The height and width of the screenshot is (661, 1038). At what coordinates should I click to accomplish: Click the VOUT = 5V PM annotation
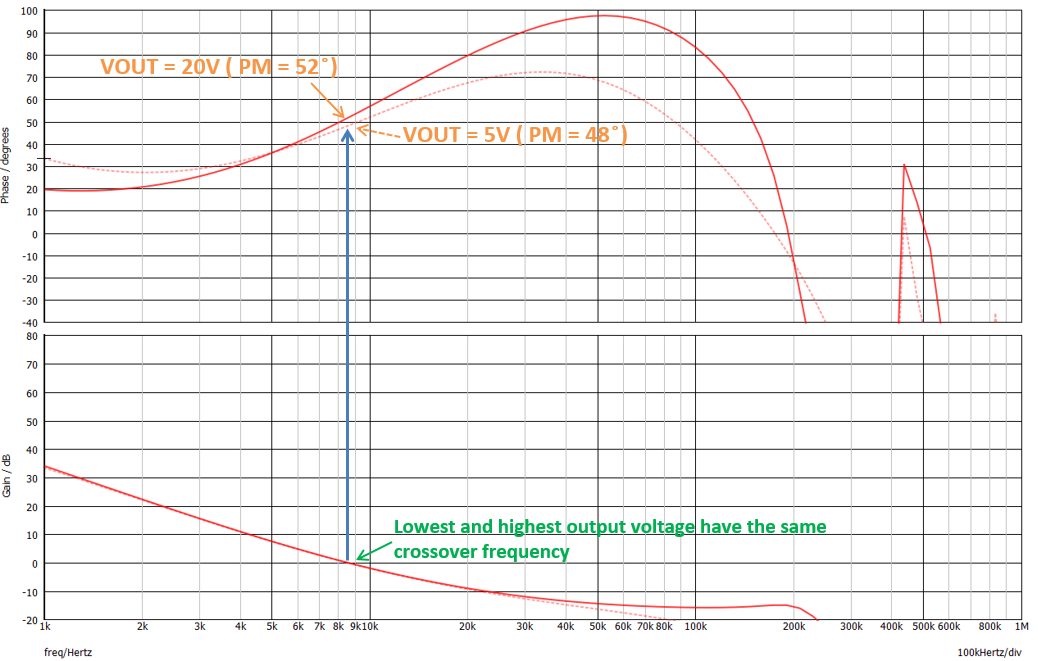click(x=514, y=134)
